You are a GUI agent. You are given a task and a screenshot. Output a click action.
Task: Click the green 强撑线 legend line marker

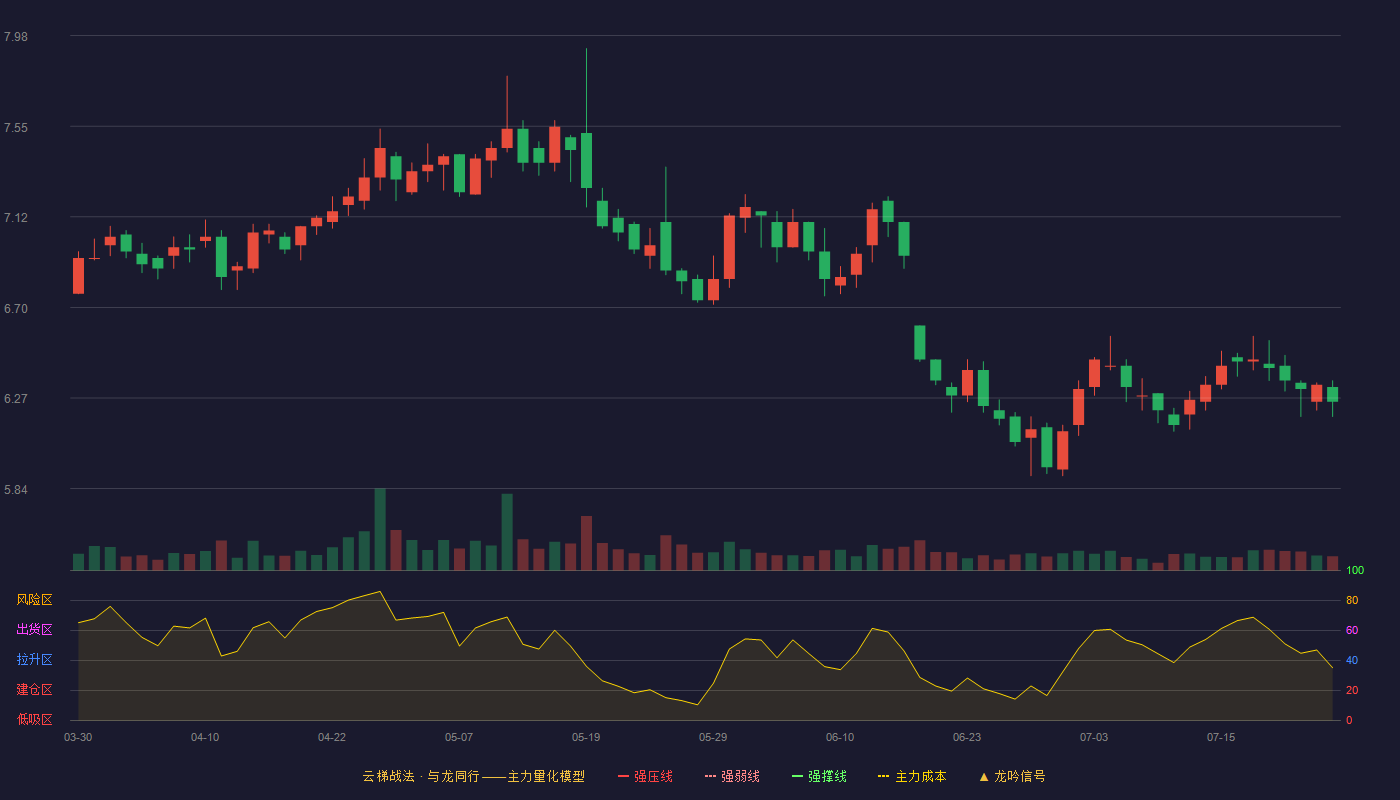(797, 776)
